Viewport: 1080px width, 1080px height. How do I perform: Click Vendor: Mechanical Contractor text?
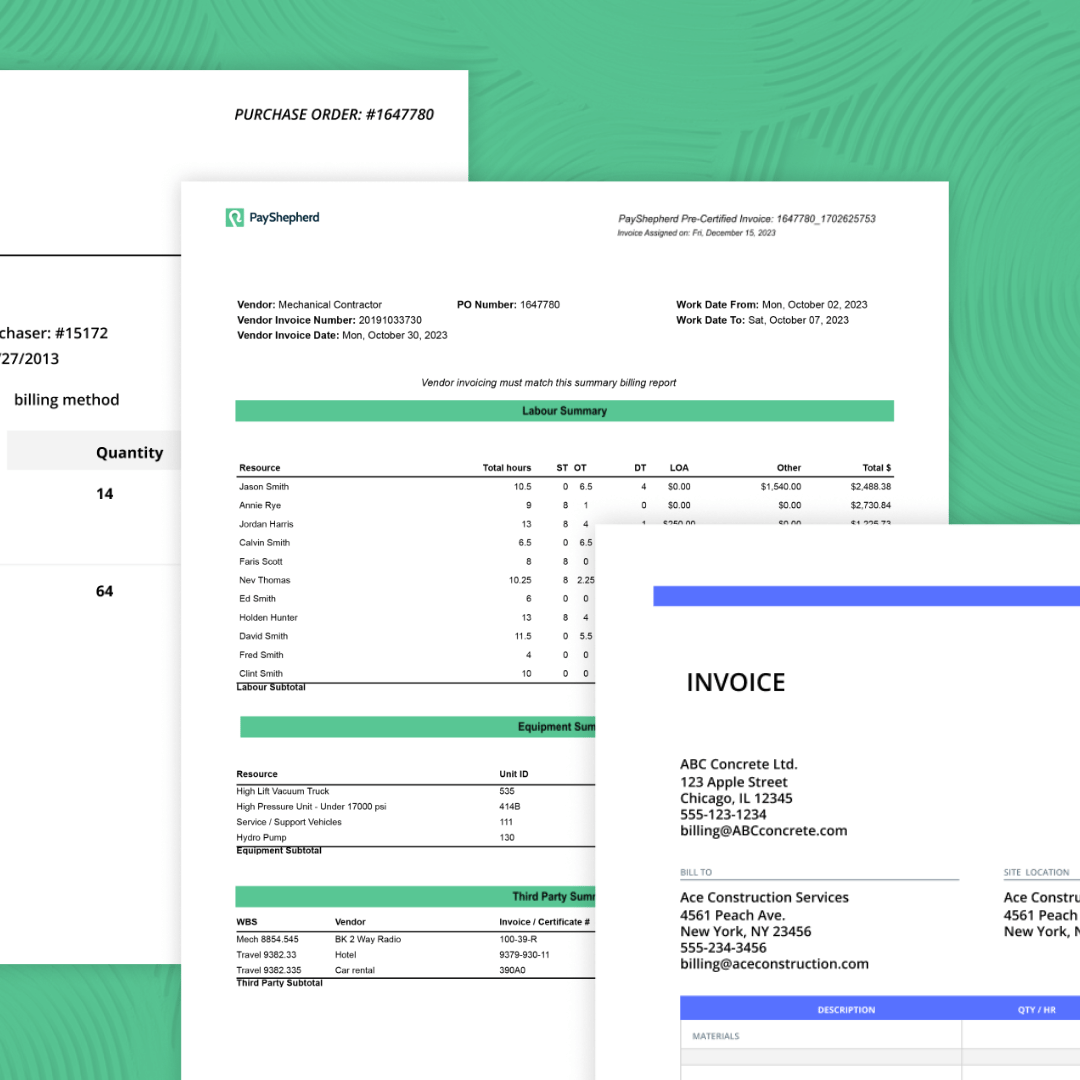(309, 304)
